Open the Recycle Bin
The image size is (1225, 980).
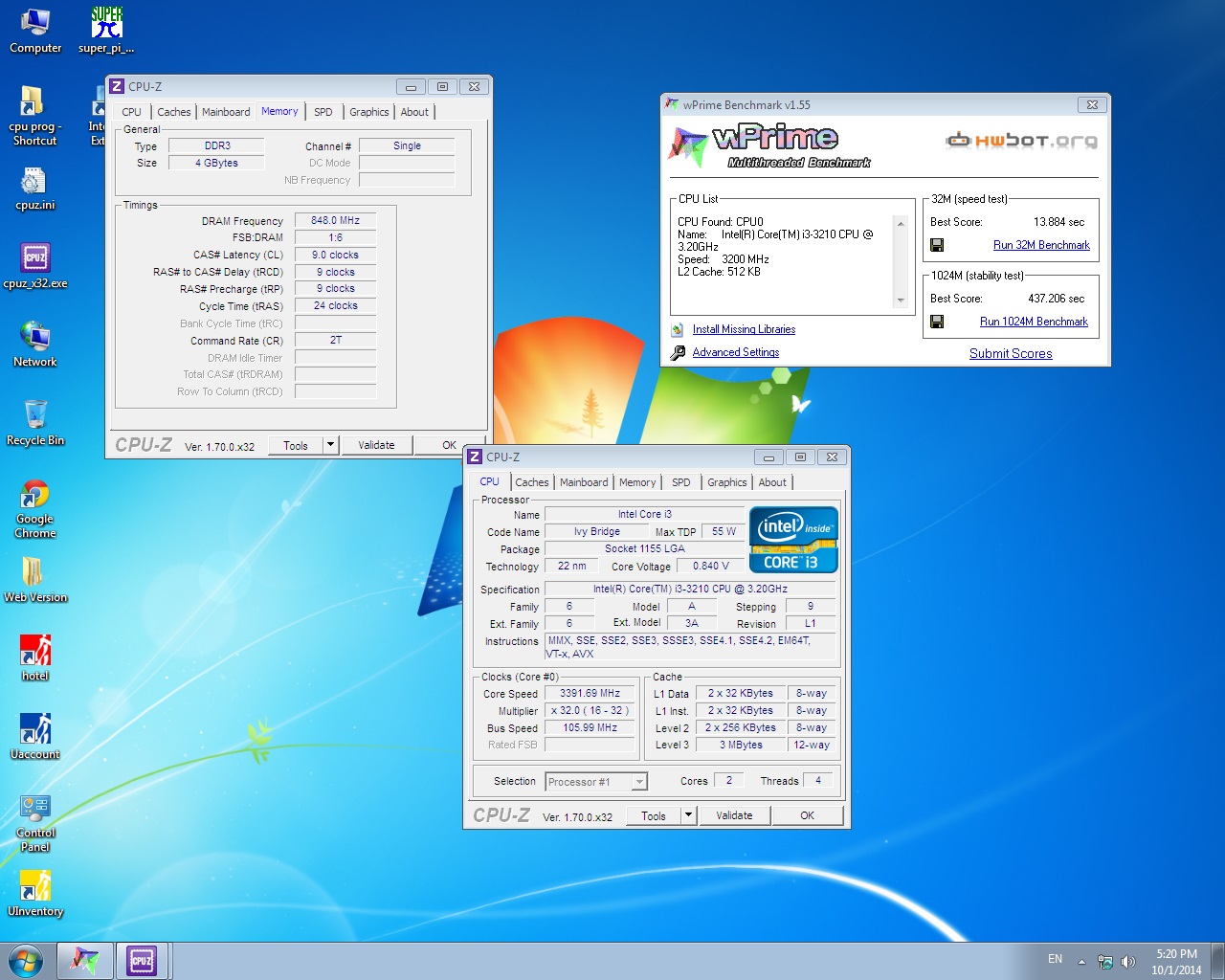click(35, 423)
